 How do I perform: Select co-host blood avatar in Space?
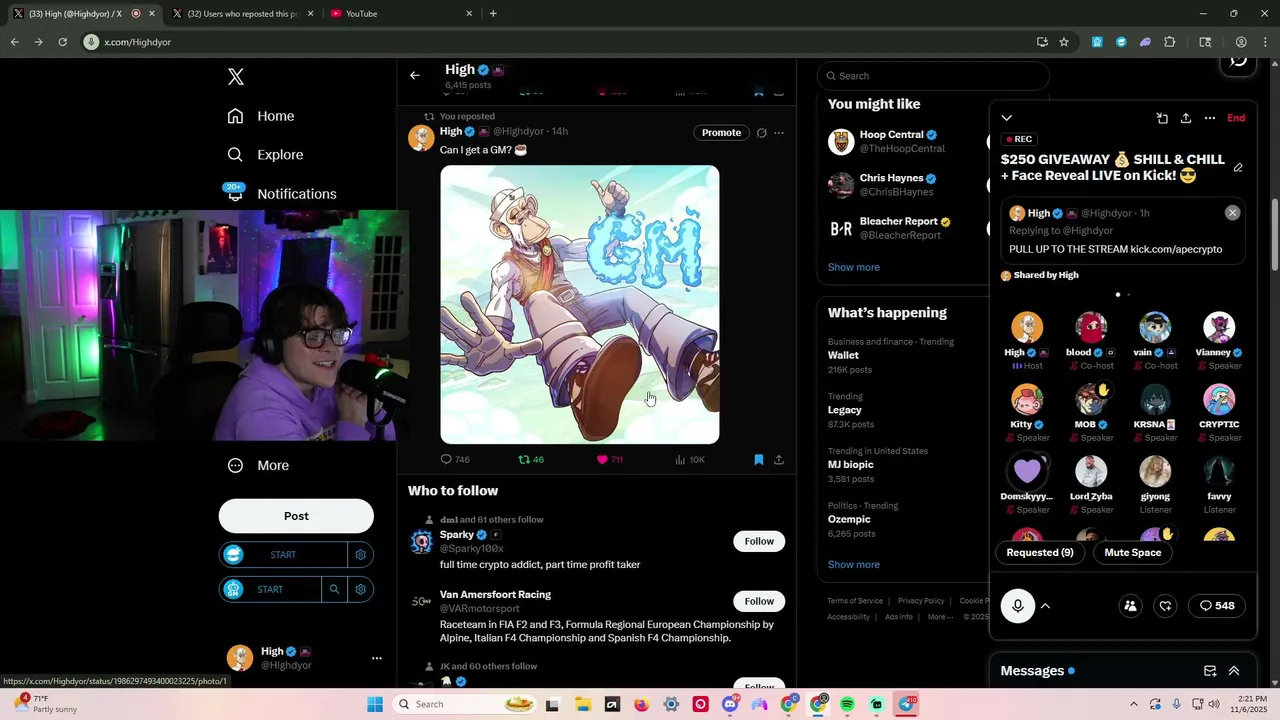pyautogui.click(x=1091, y=328)
